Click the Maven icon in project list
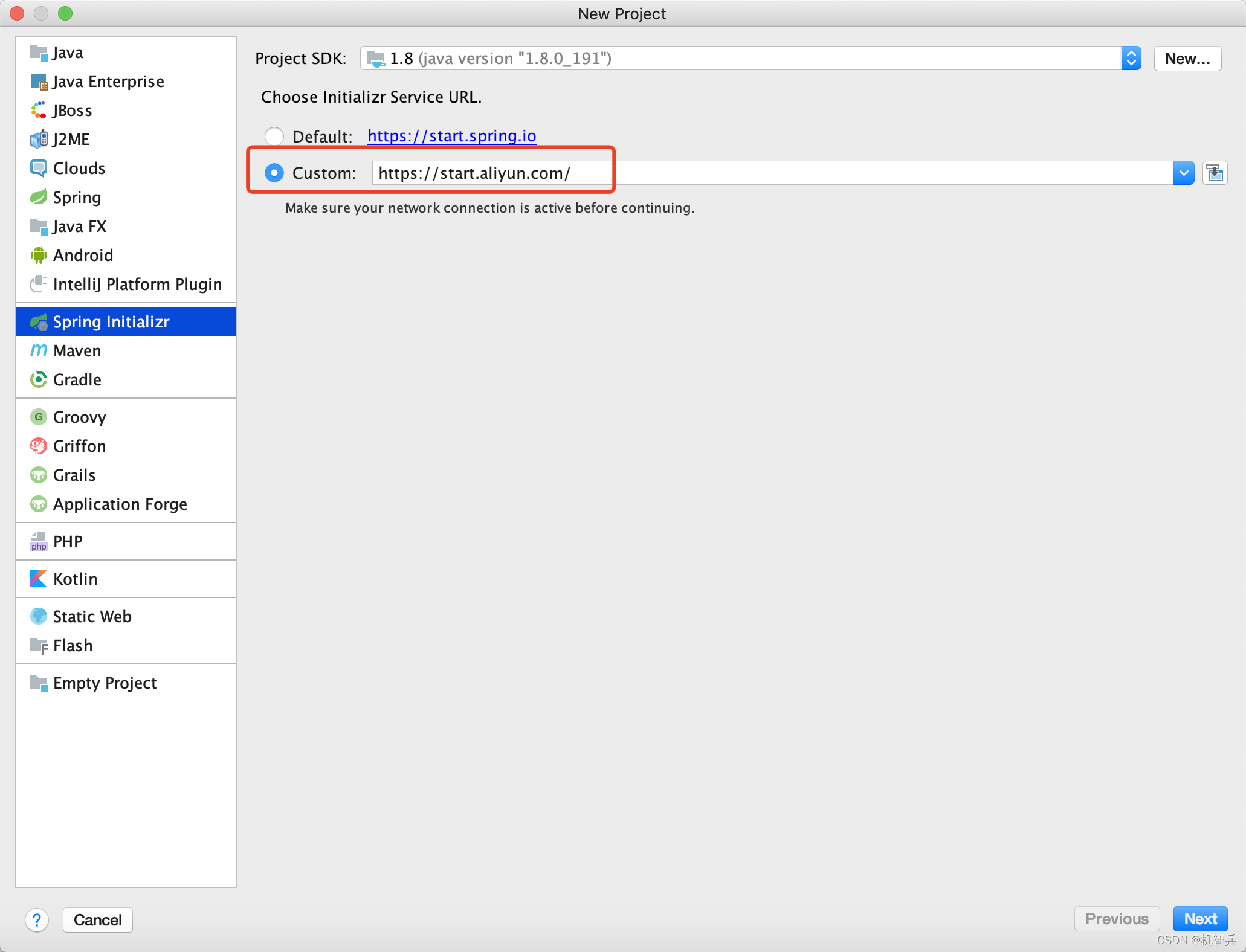Viewport: 1246px width, 952px height. tap(38, 351)
